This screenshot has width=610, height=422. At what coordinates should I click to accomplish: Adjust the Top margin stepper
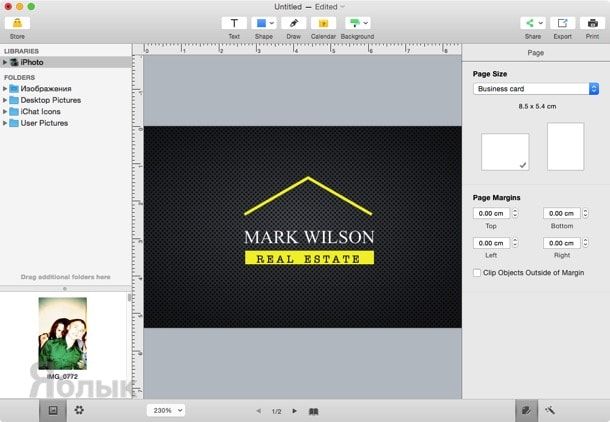point(515,213)
